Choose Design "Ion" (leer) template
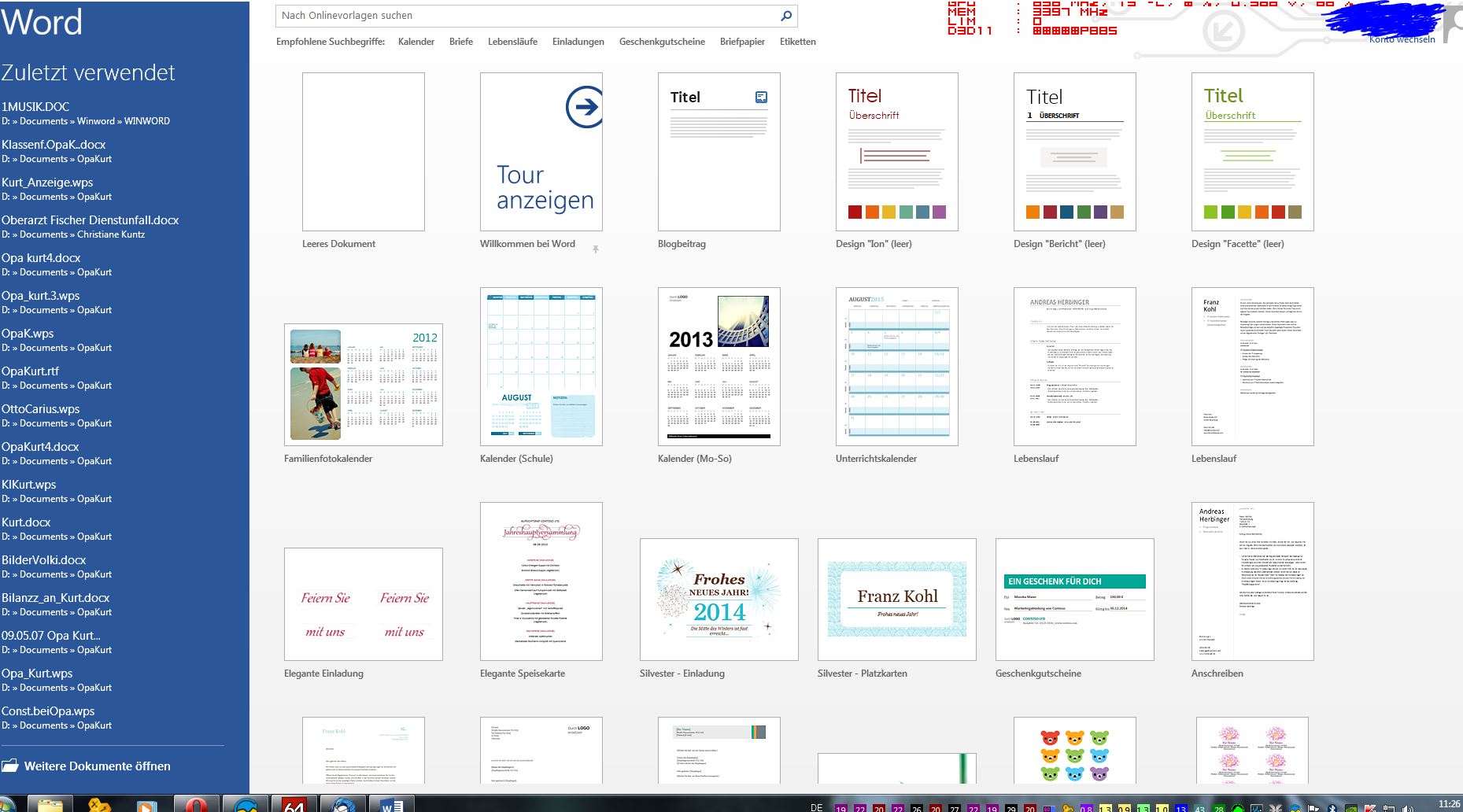 click(897, 152)
